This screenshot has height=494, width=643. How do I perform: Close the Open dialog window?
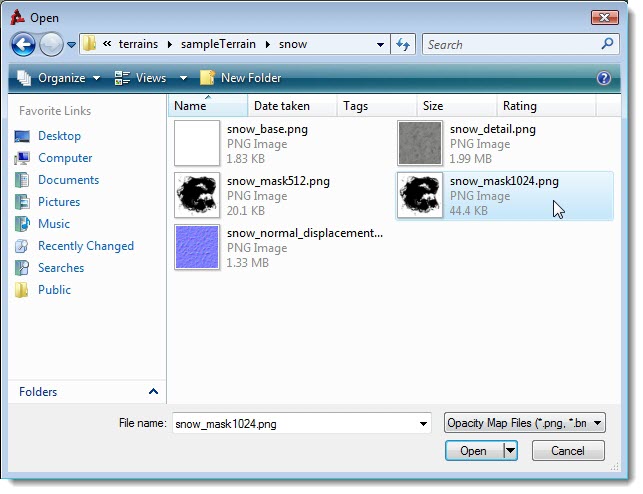coord(604,18)
